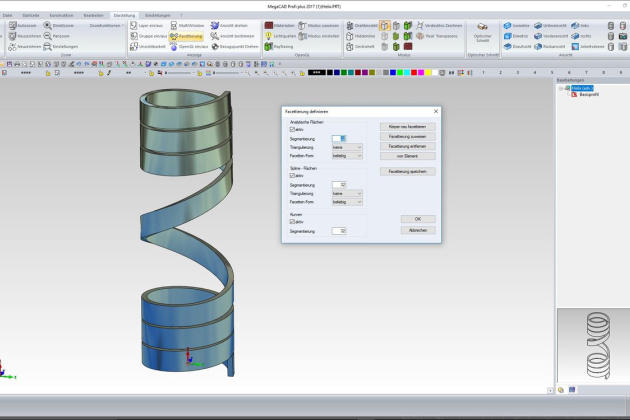Open the Materialien tool
630x420 pixels.
point(268,24)
